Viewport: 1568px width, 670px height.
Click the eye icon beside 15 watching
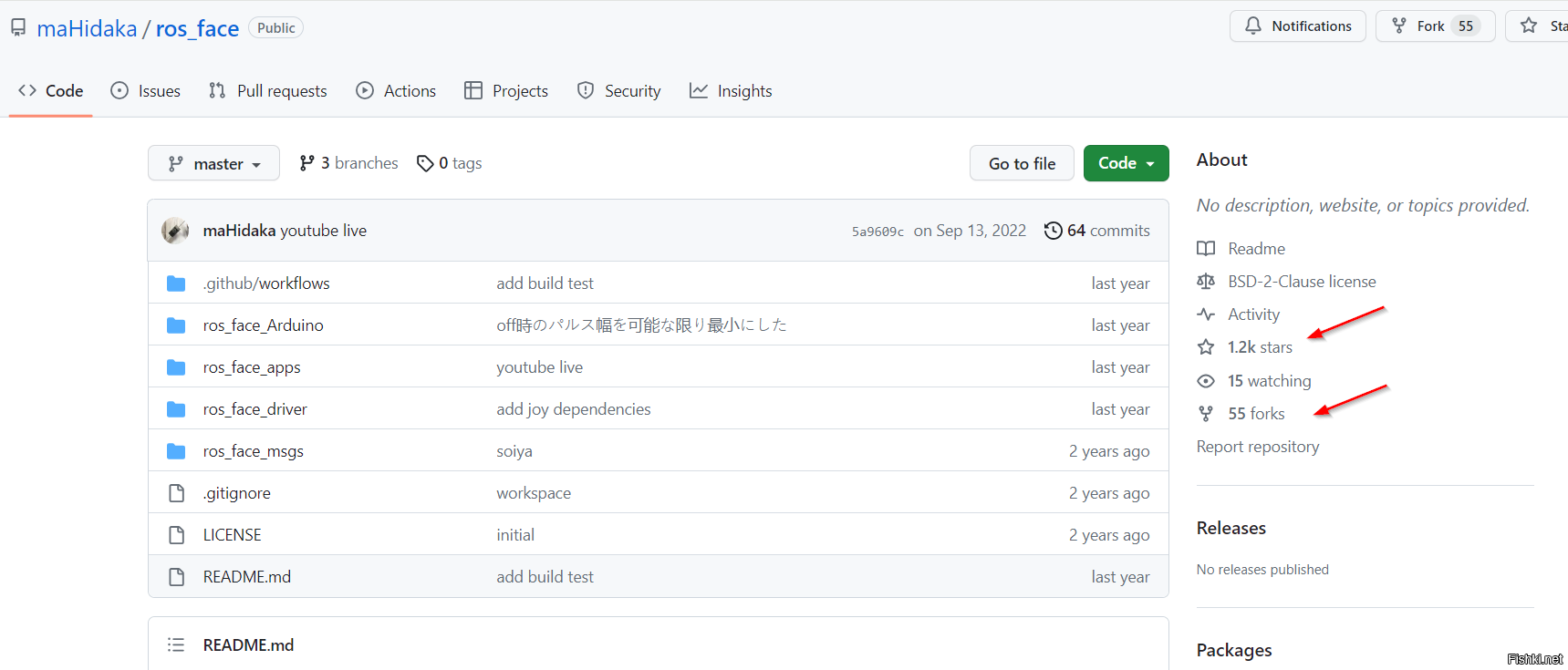tap(1206, 381)
